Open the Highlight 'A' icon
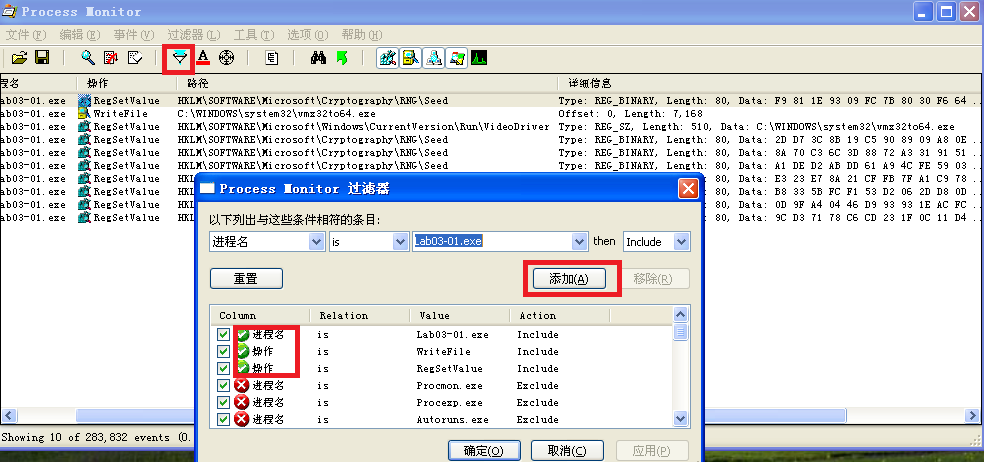 coord(203,58)
